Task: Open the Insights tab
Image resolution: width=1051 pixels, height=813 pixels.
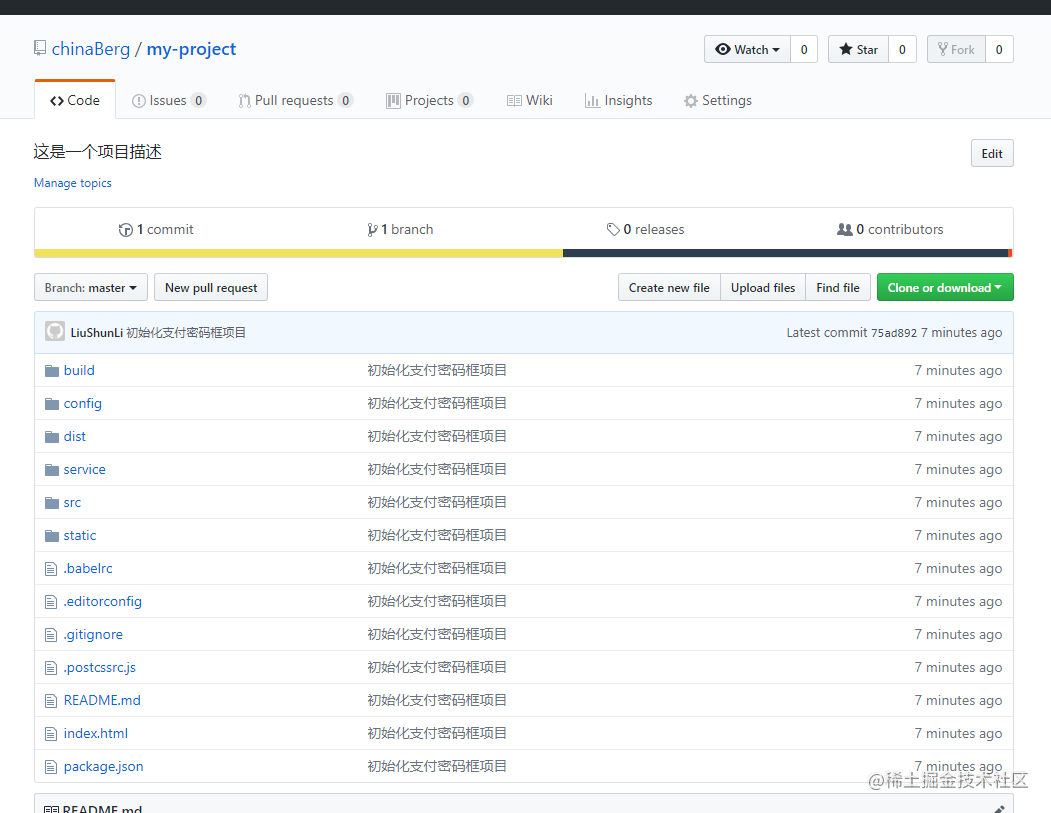Action: click(x=618, y=101)
